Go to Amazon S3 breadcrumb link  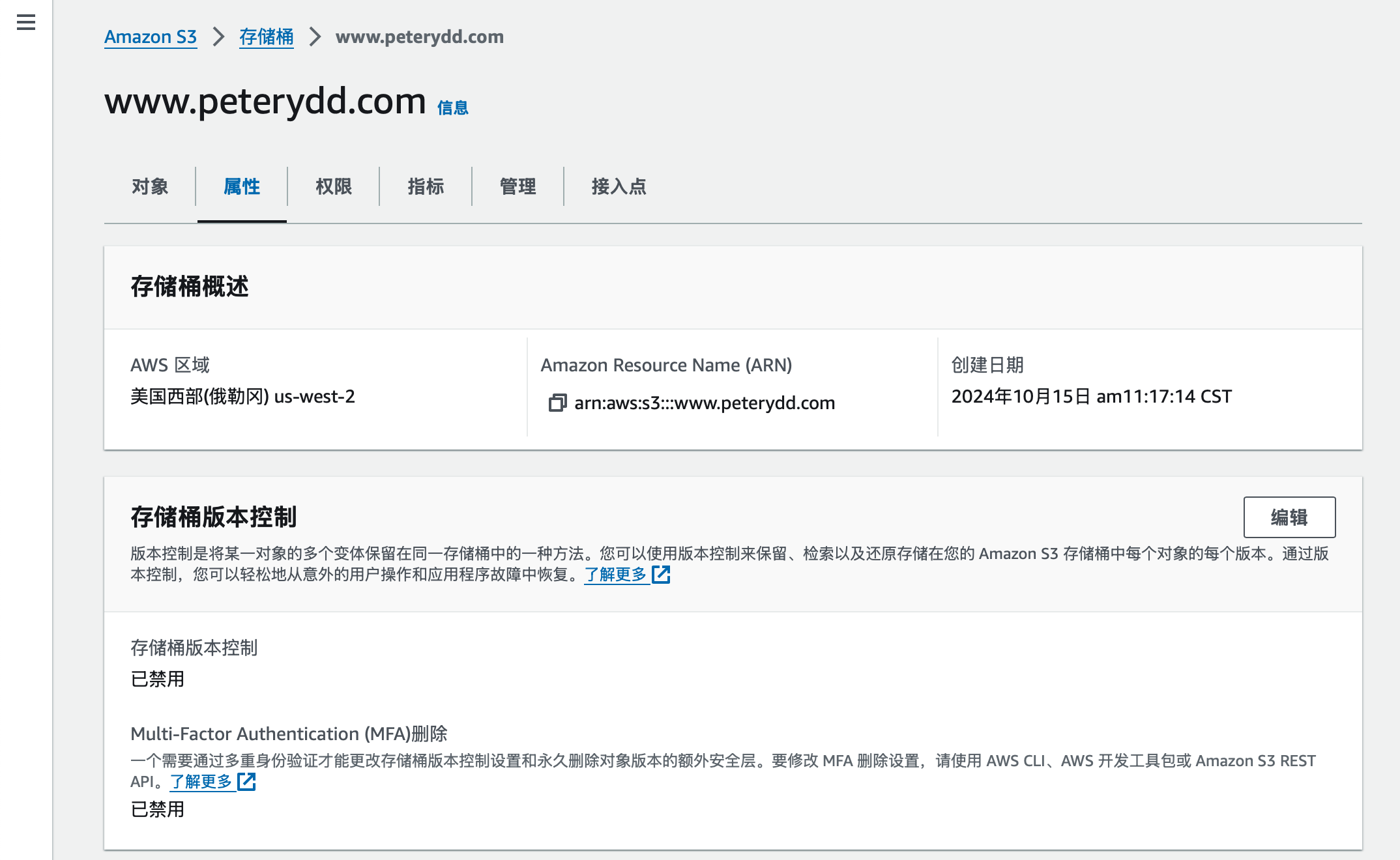(151, 37)
